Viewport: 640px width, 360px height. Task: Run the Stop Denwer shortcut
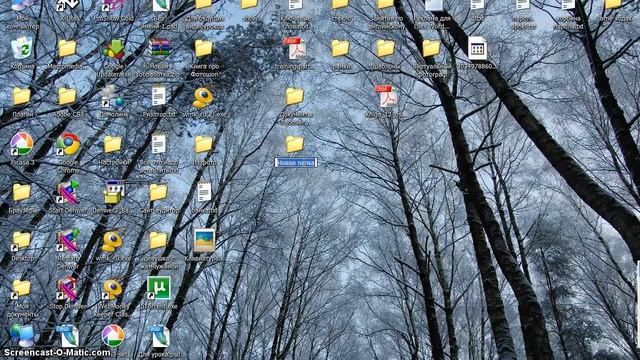67,288
